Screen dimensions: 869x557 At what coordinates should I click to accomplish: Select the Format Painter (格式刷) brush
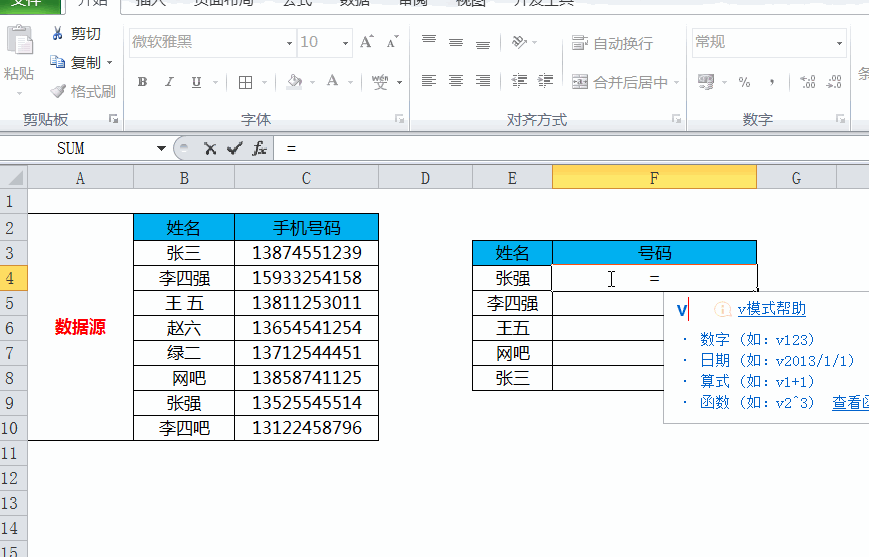click(x=83, y=91)
